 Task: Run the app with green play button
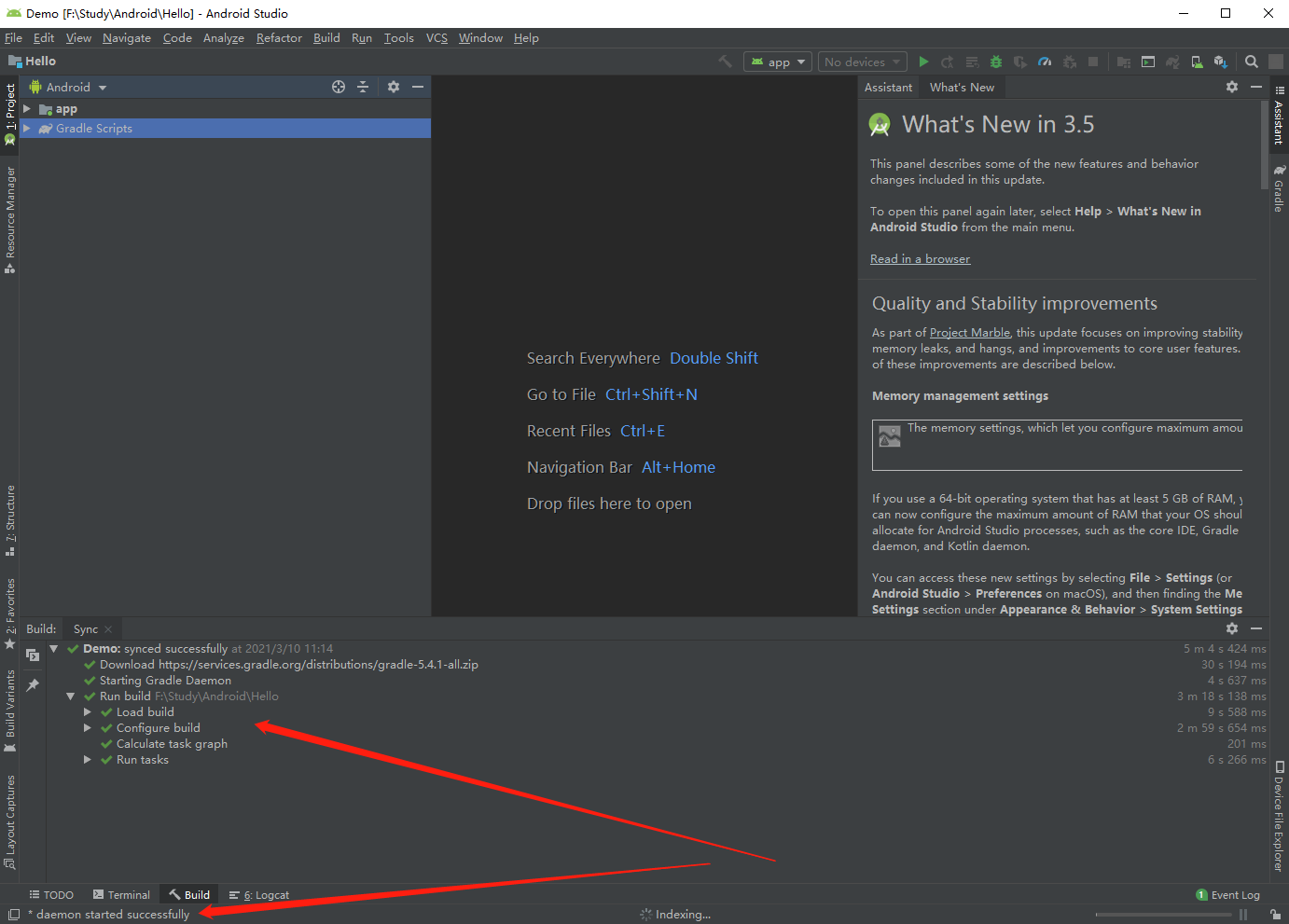point(923,62)
